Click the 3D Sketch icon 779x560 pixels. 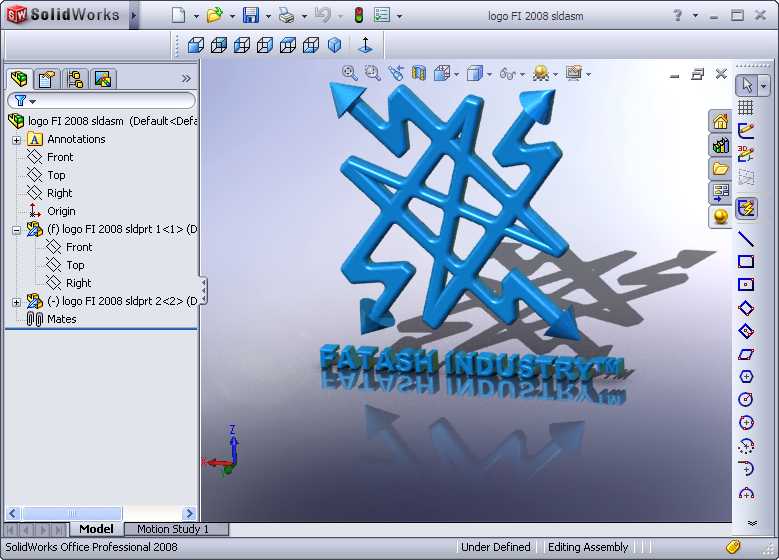click(x=746, y=154)
